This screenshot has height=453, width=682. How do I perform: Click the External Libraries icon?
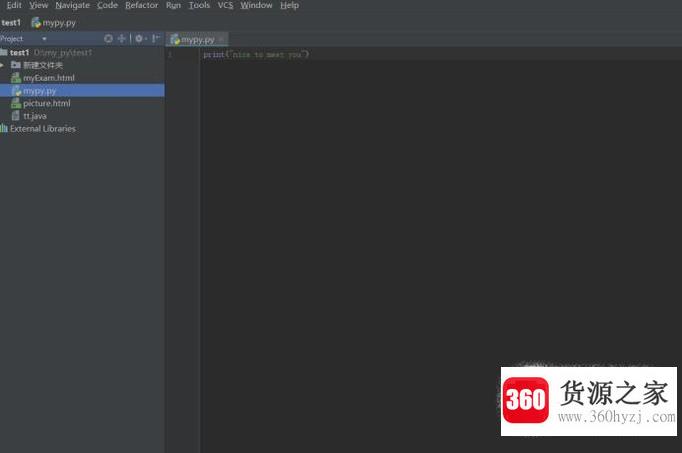tap(4, 129)
